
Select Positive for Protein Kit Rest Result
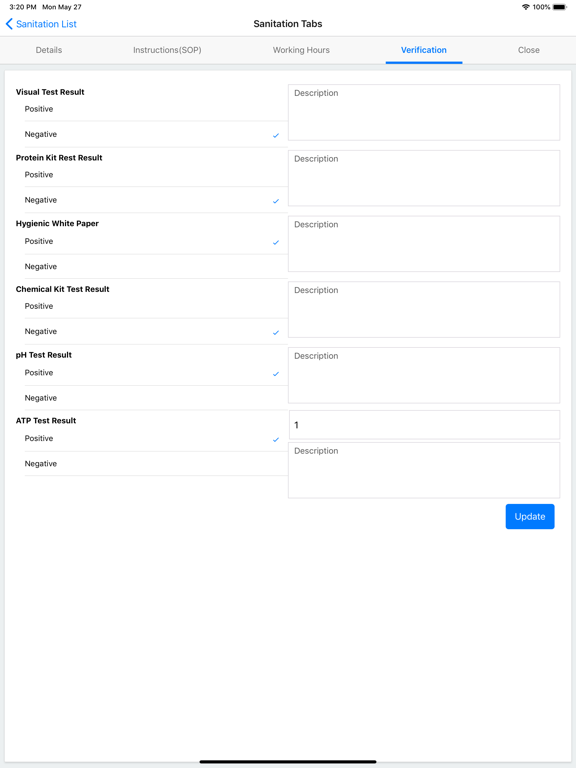(x=156, y=175)
